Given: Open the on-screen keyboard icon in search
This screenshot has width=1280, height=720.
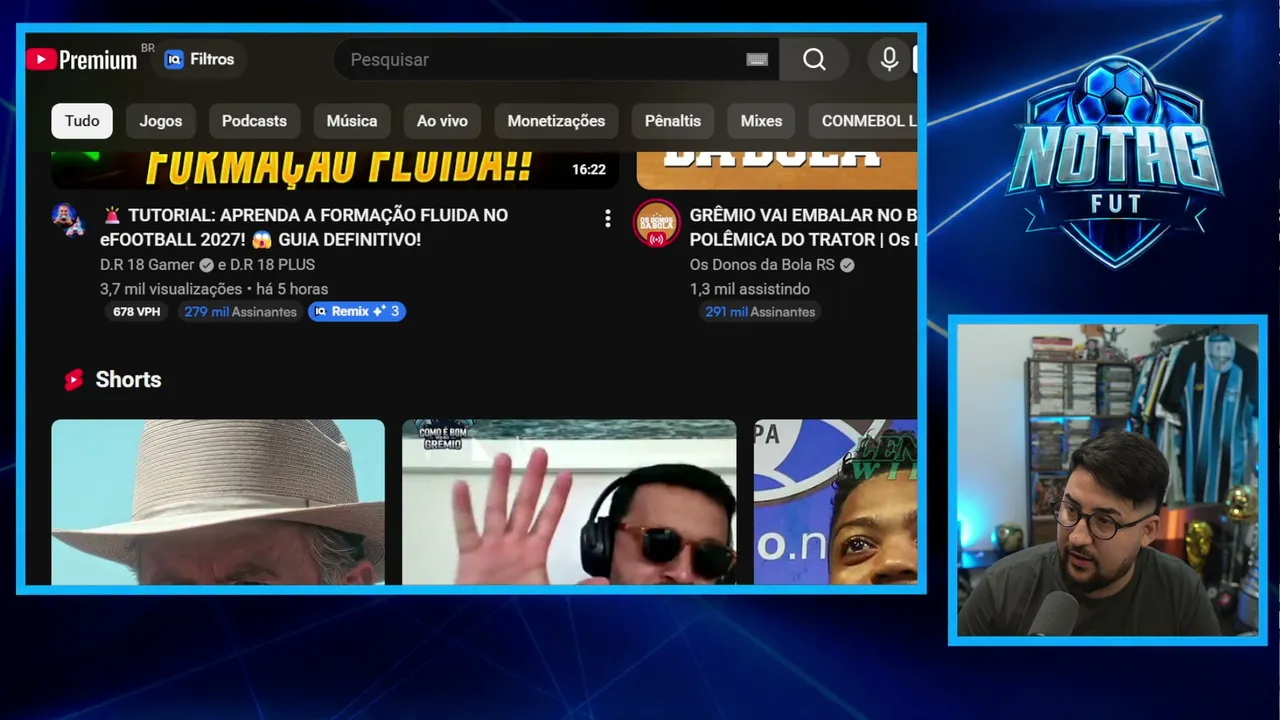Looking at the screenshot, I should click(757, 60).
